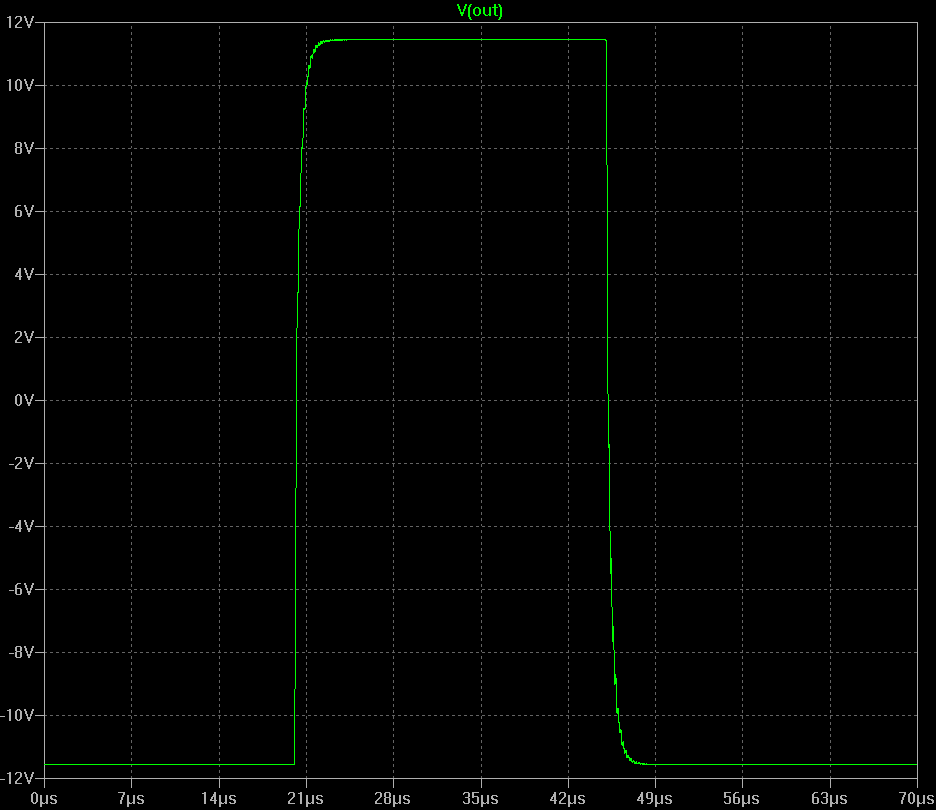
Task: Click the 21µs time axis label
Action: pyautogui.click(x=306, y=799)
